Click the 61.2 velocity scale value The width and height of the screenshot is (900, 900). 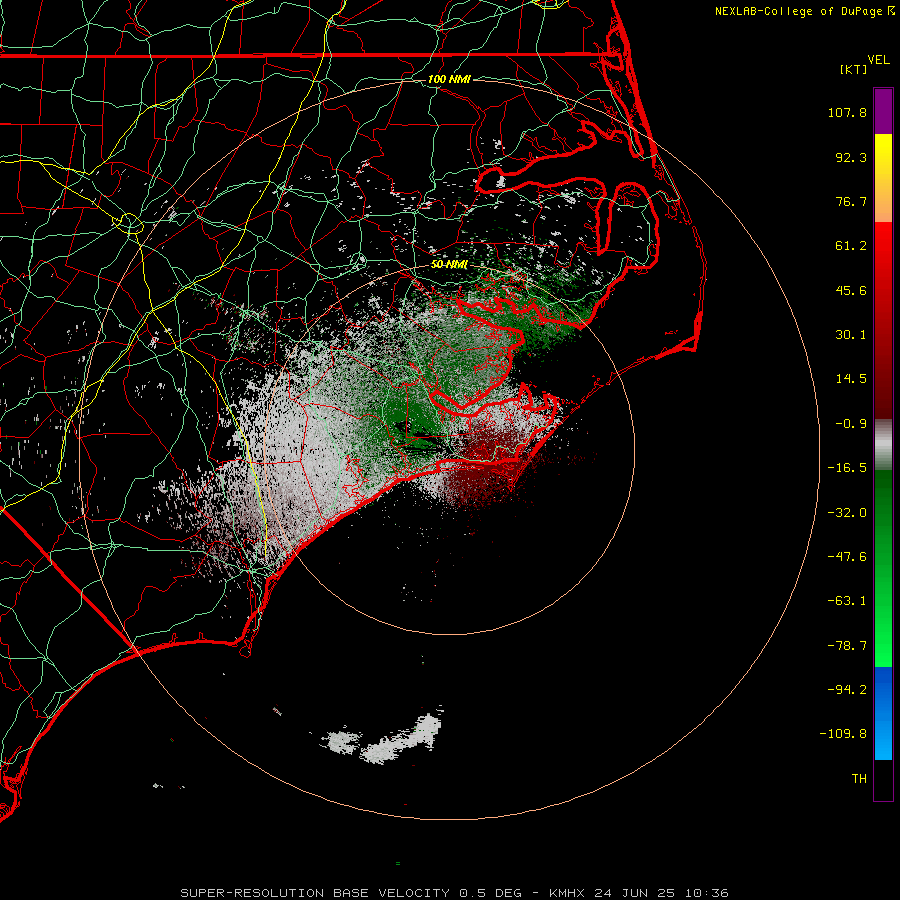[x=851, y=246]
